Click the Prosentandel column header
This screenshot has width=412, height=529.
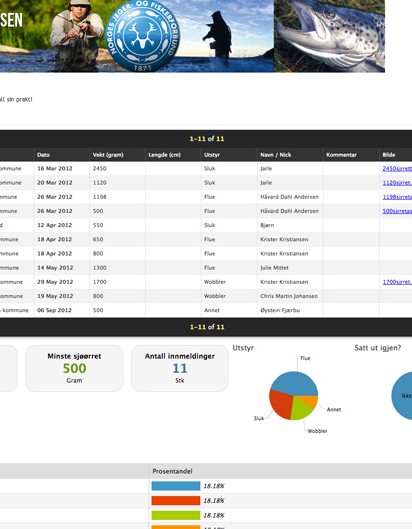tap(172, 471)
